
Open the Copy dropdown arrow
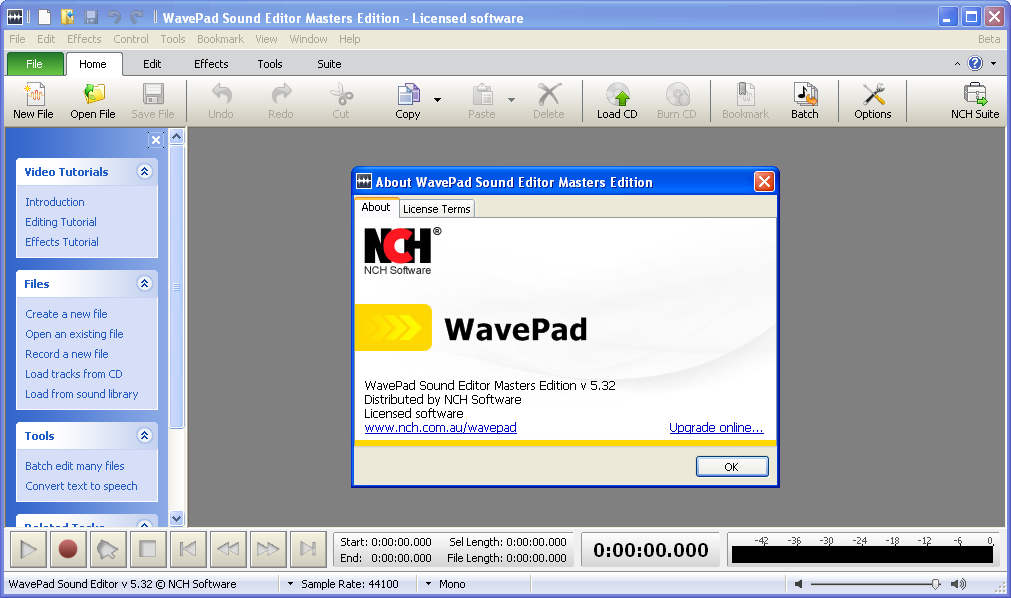click(437, 100)
